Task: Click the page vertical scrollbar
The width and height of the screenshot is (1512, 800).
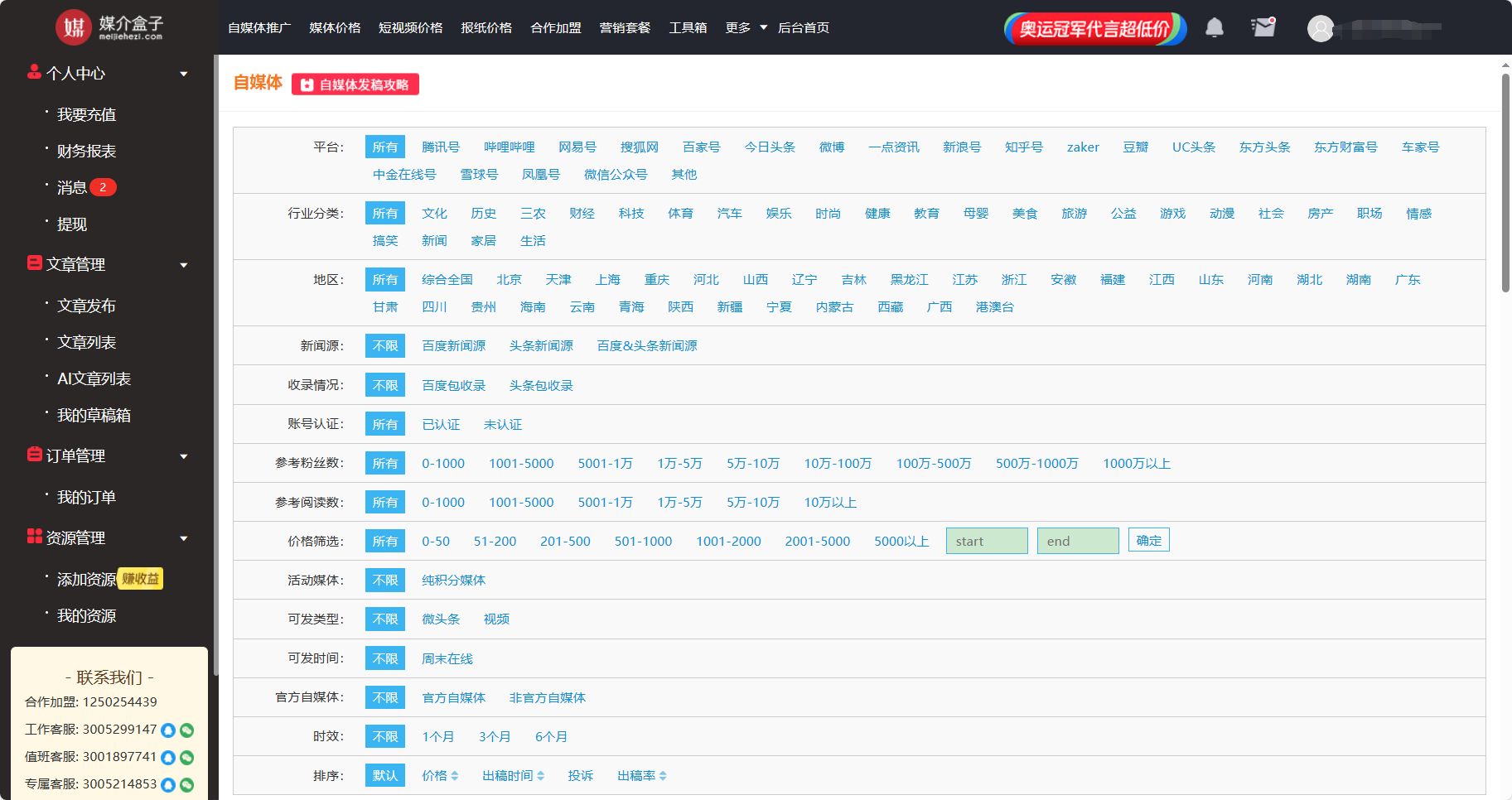Action: (x=1505, y=182)
